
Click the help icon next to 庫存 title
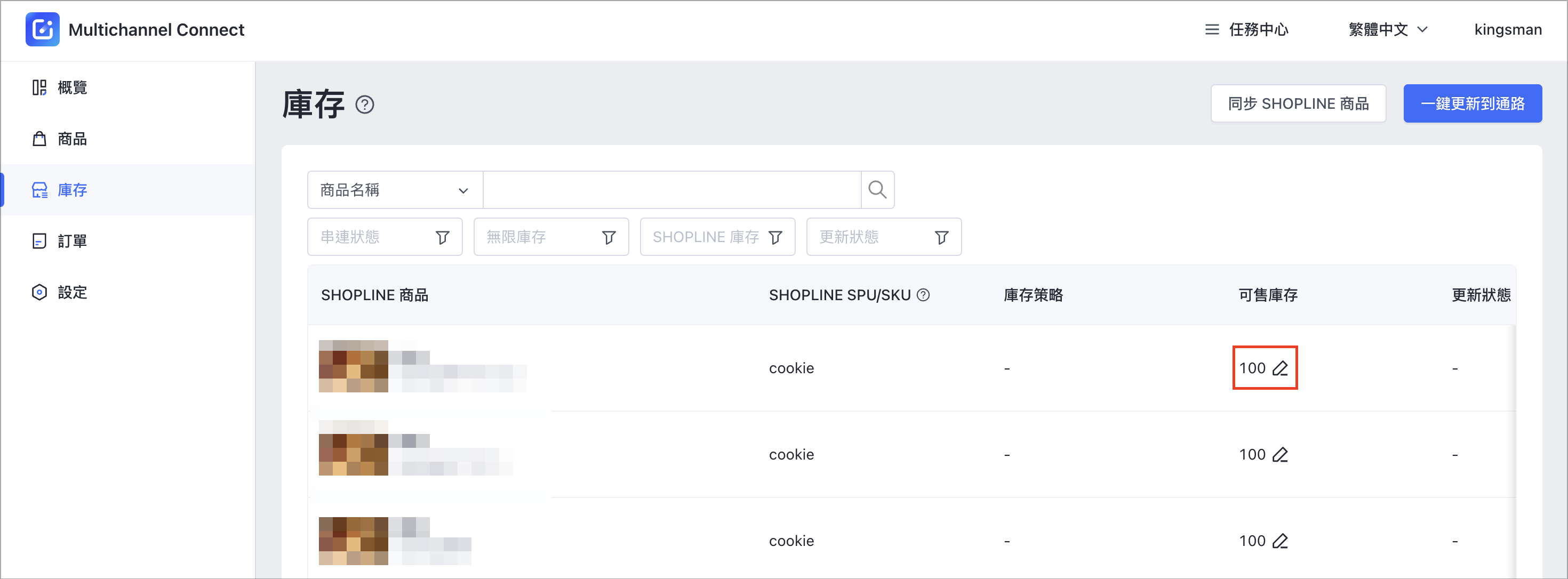(x=365, y=104)
